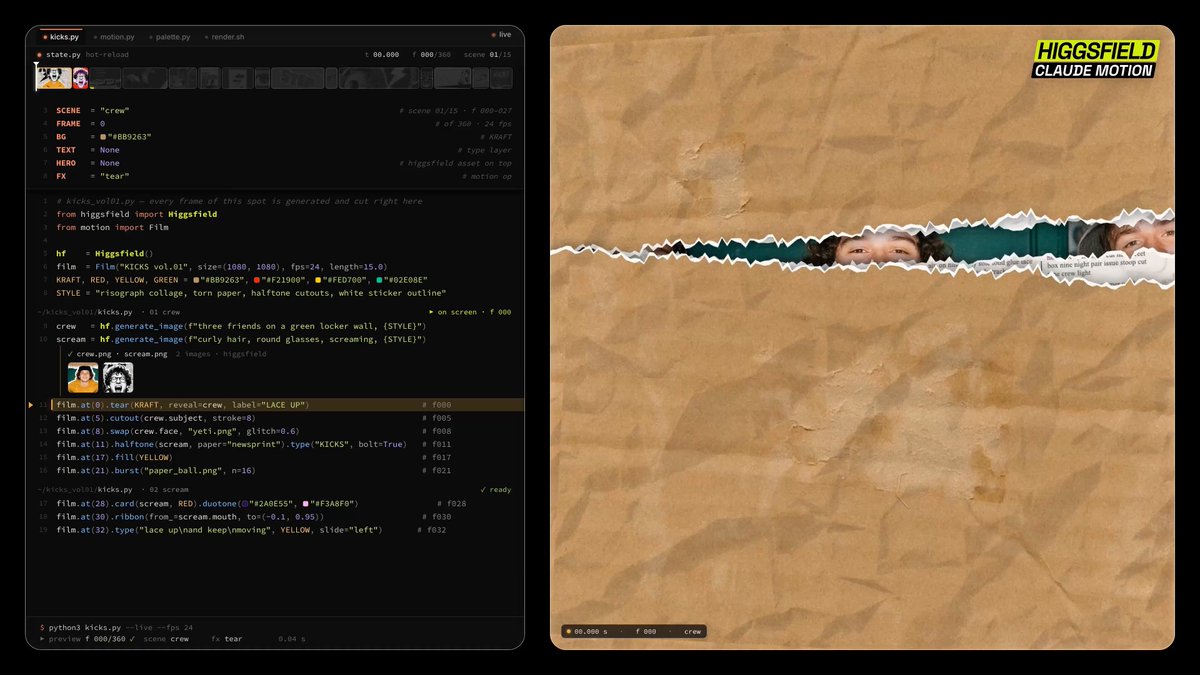Click the timeline playhead marker
Screen dimensions: 1200x675
[37, 76]
